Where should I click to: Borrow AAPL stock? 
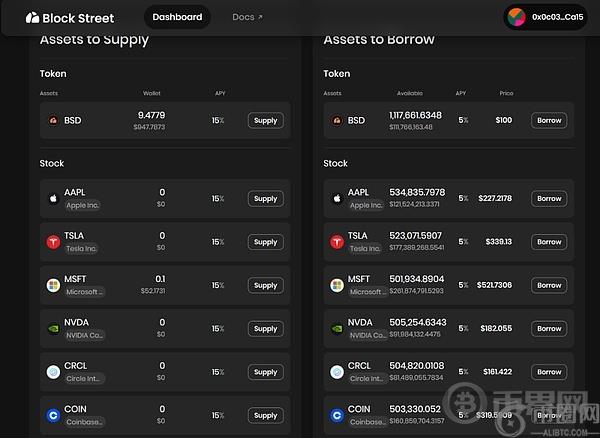pyautogui.click(x=549, y=199)
